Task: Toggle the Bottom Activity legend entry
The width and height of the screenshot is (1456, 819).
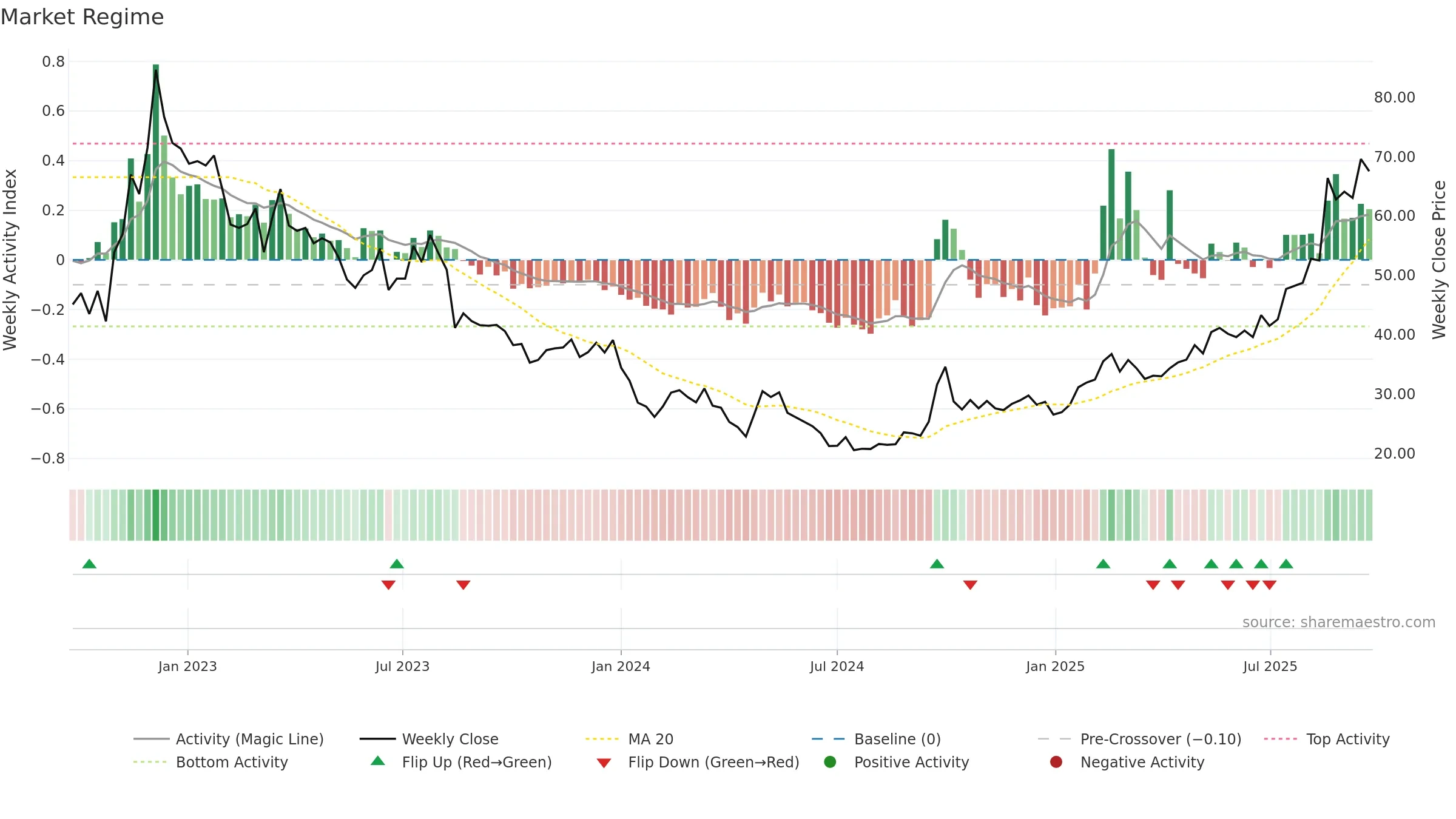Action: [211, 762]
